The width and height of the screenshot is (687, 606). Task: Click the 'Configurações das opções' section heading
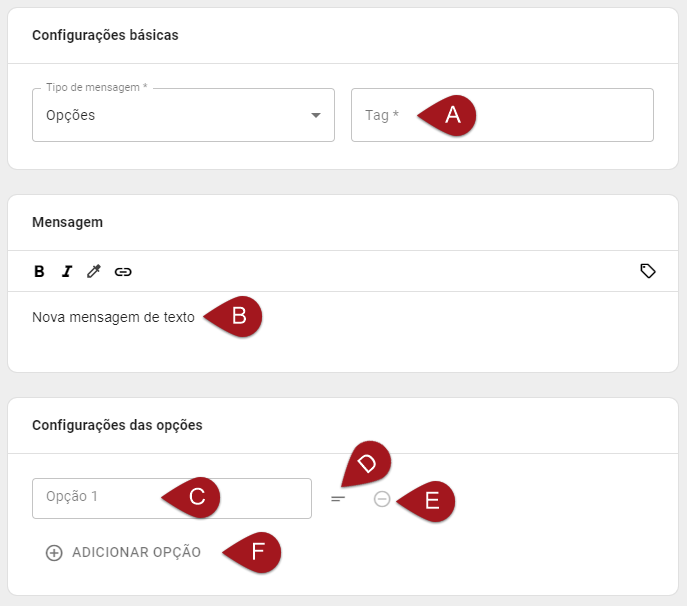[x=117, y=425]
